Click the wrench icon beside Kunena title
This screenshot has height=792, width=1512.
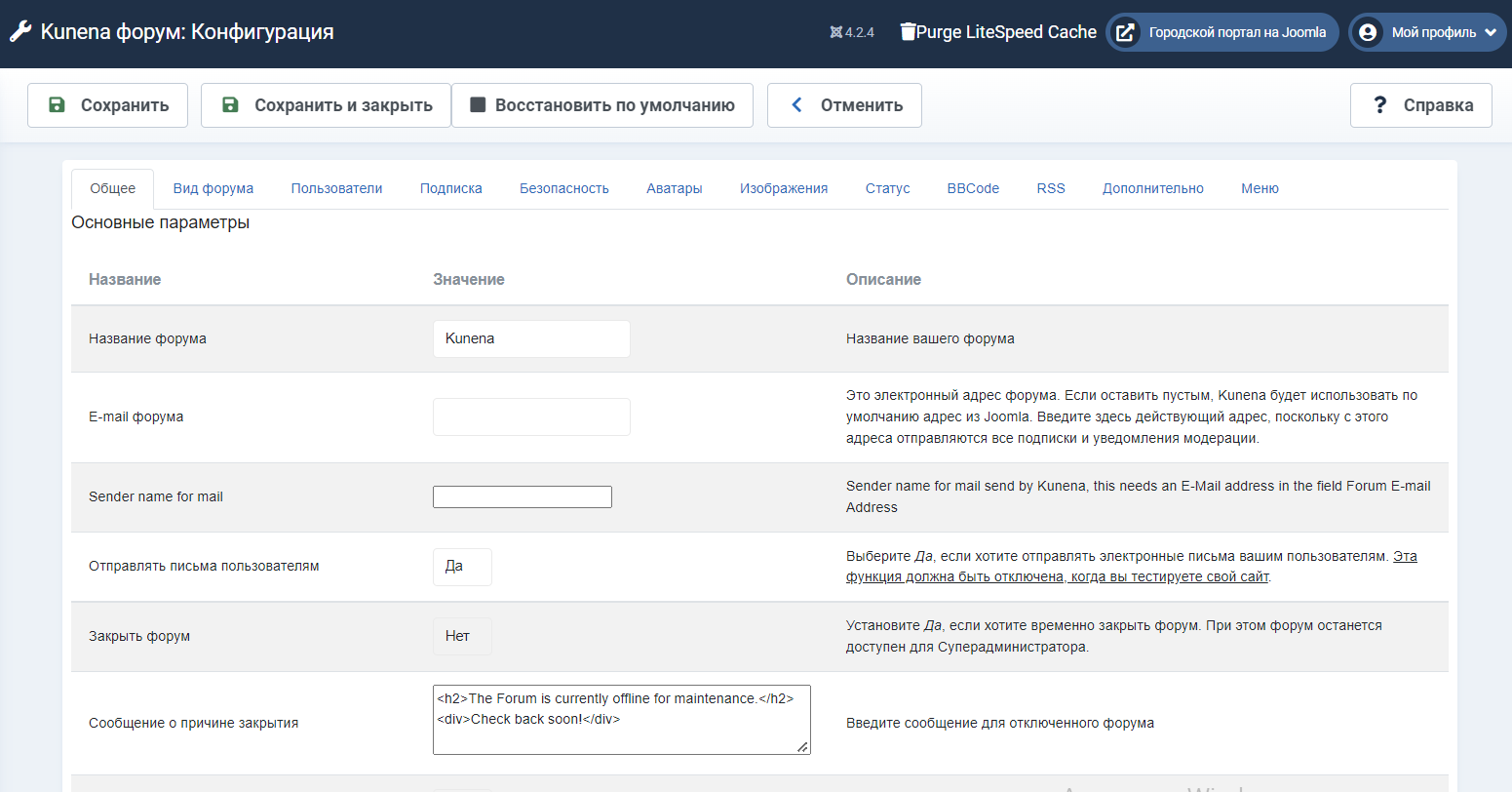coord(20,32)
